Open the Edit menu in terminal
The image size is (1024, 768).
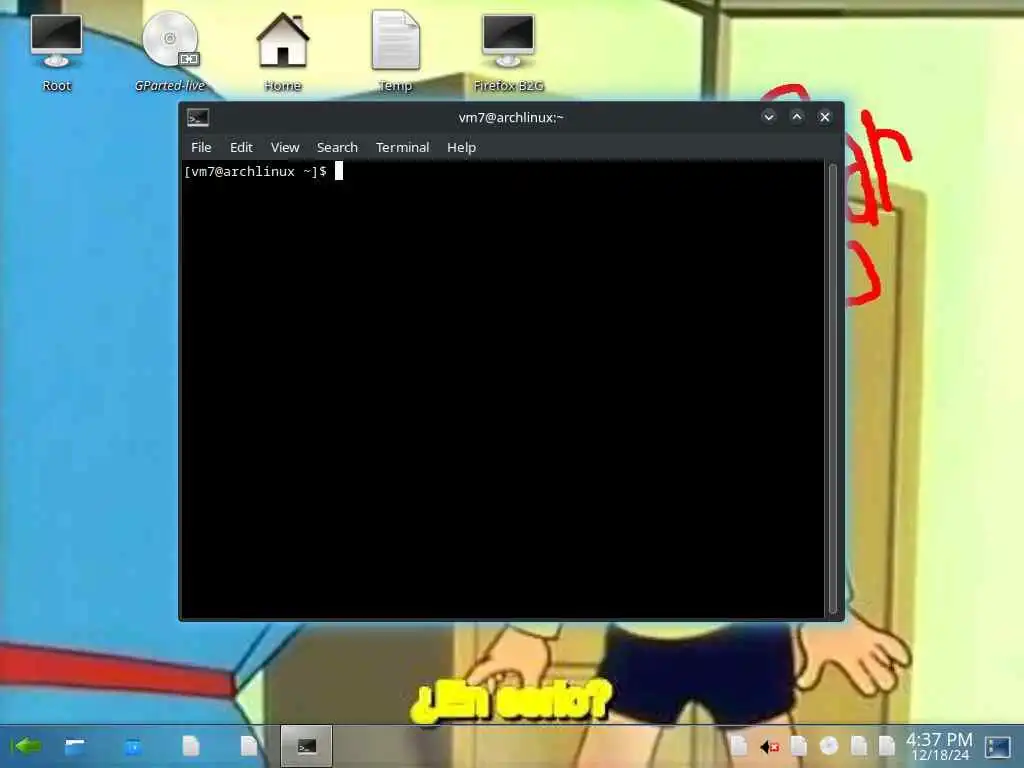pos(241,148)
